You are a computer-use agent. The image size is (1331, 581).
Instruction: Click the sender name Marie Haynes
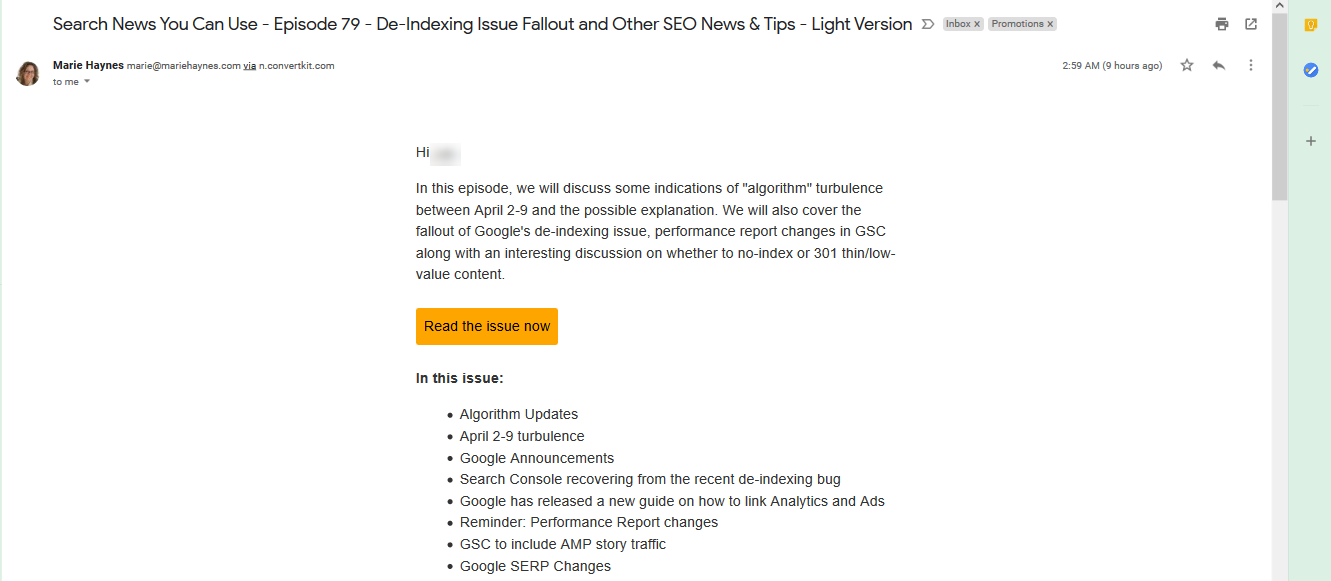[x=88, y=65]
